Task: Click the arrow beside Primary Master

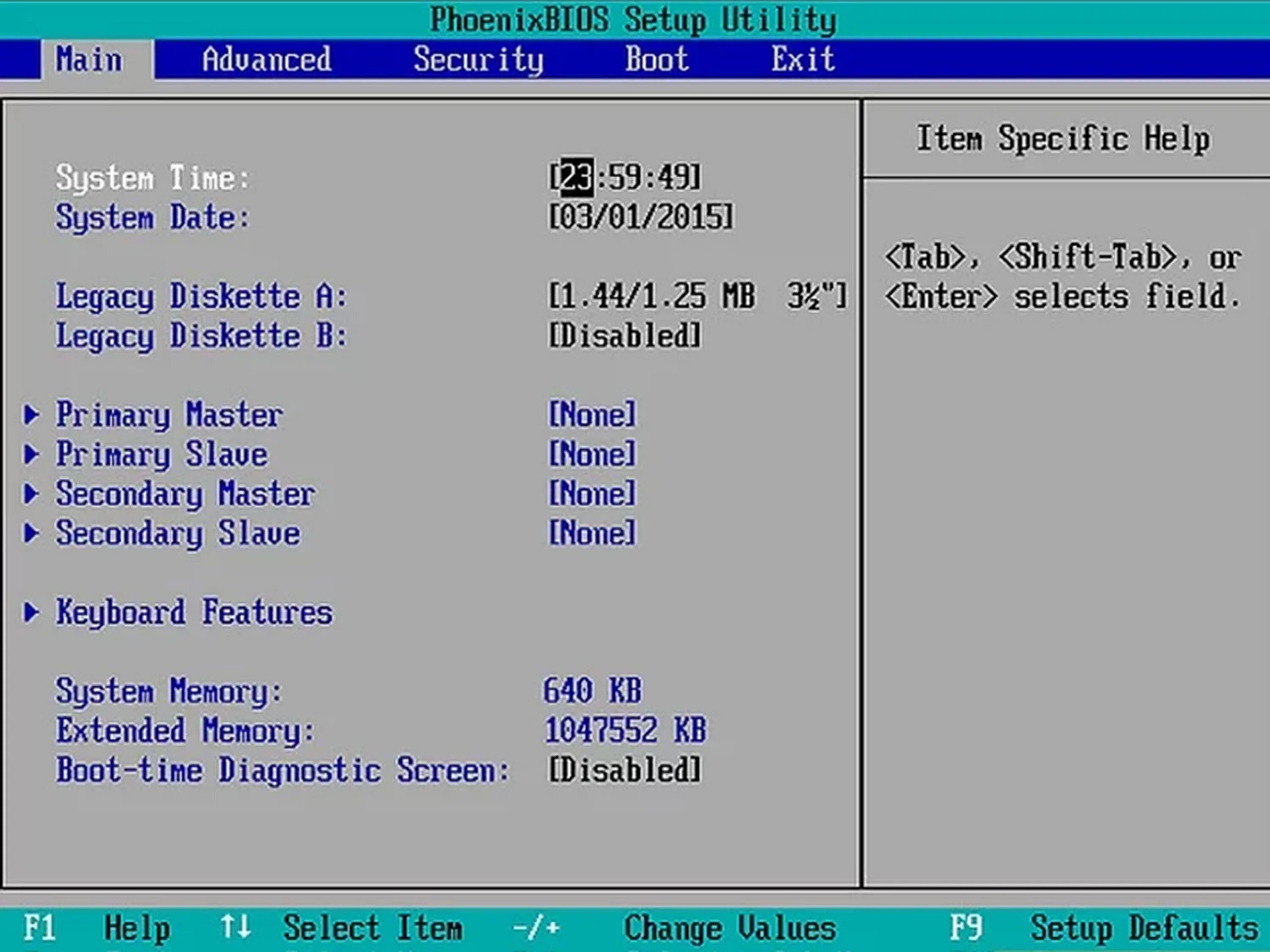Action: pyautogui.click(x=32, y=415)
